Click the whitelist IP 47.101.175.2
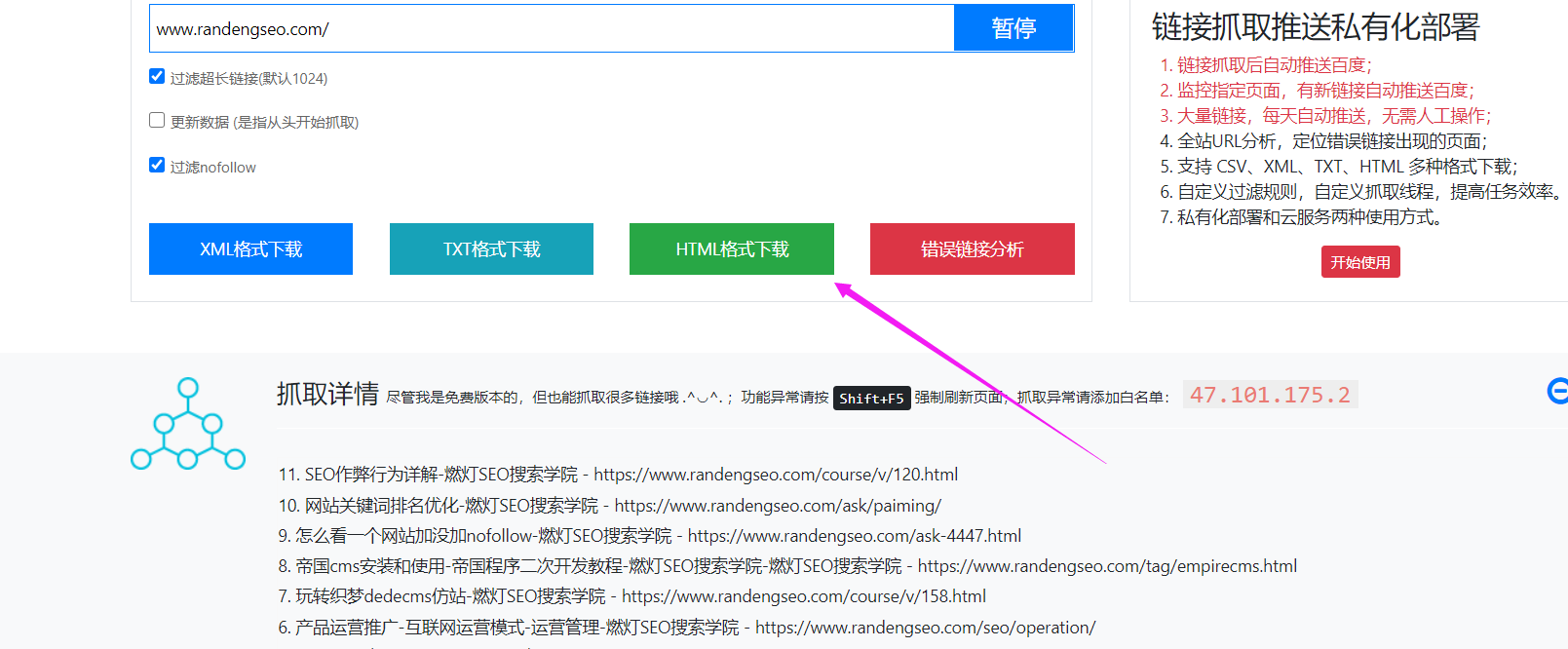1568x649 pixels. click(x=1270, y=395)
